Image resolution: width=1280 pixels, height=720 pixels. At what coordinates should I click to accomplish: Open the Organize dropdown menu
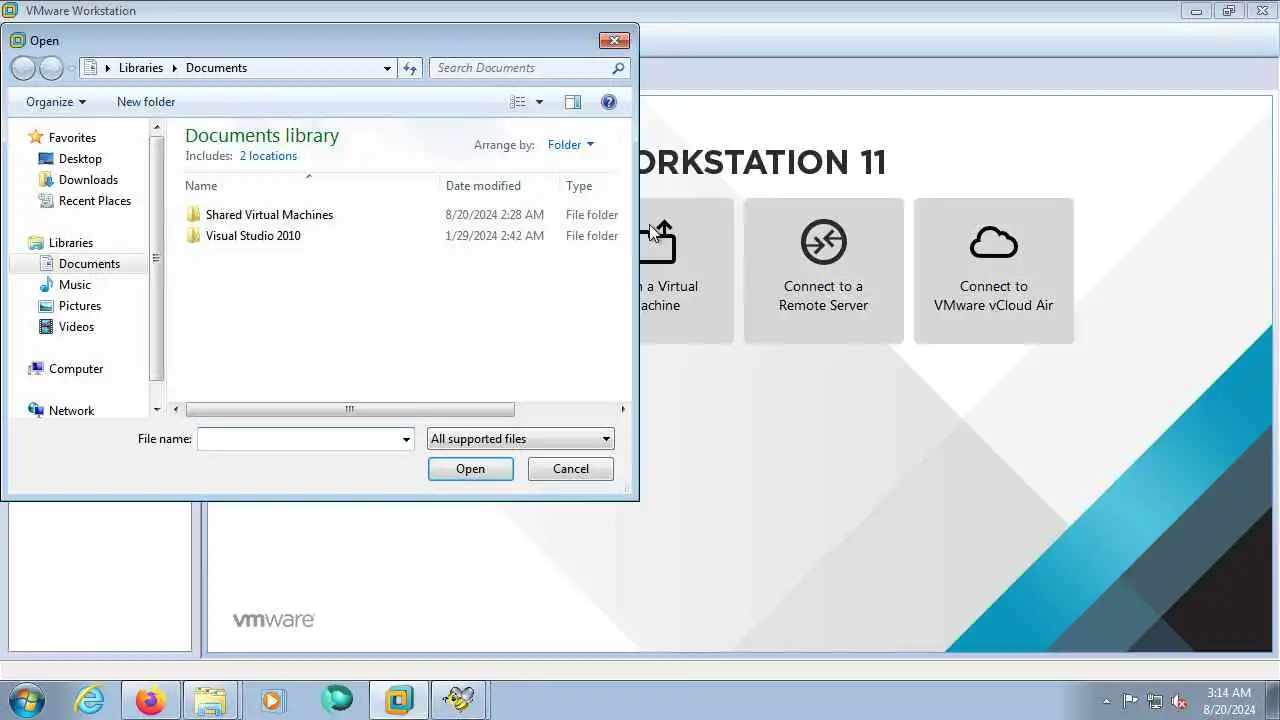coord(56,102)
